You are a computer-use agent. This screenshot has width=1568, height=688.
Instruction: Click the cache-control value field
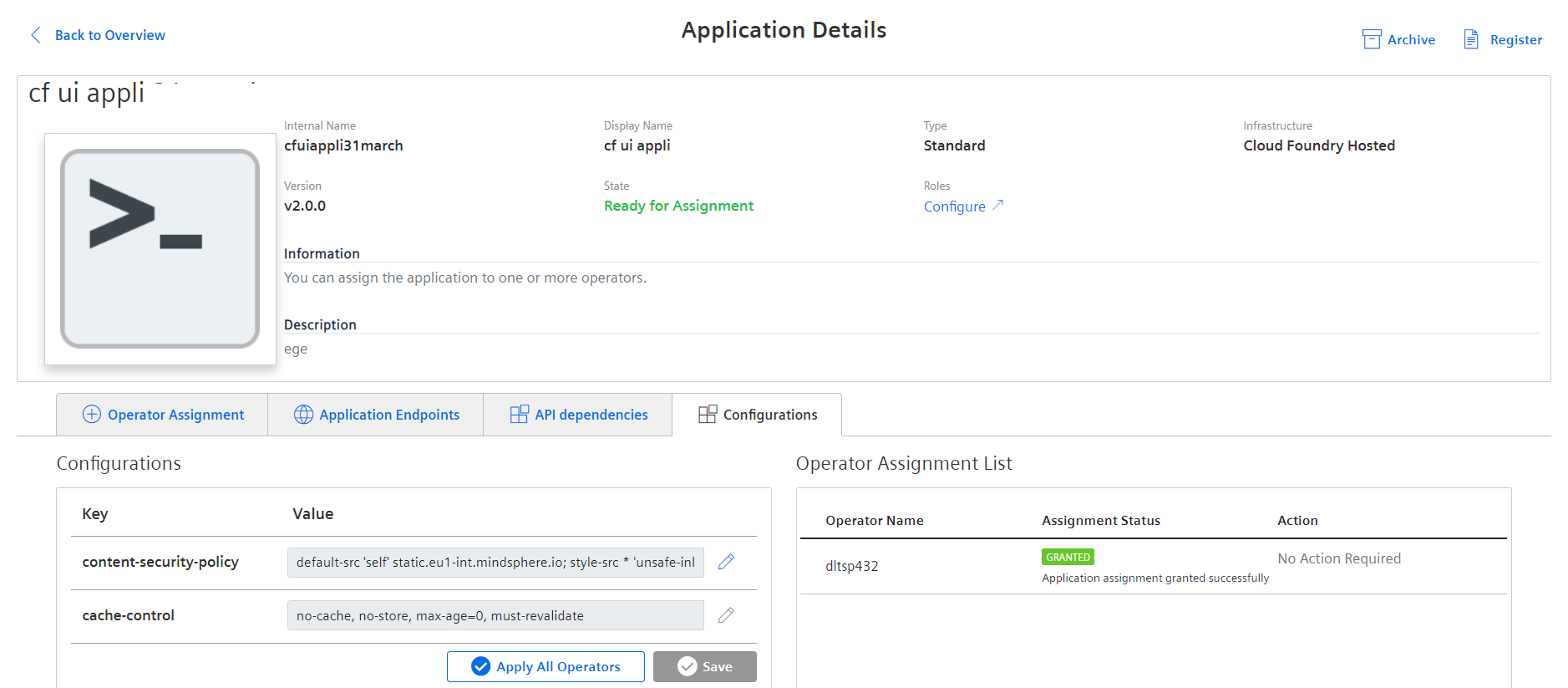coord(495,615)
